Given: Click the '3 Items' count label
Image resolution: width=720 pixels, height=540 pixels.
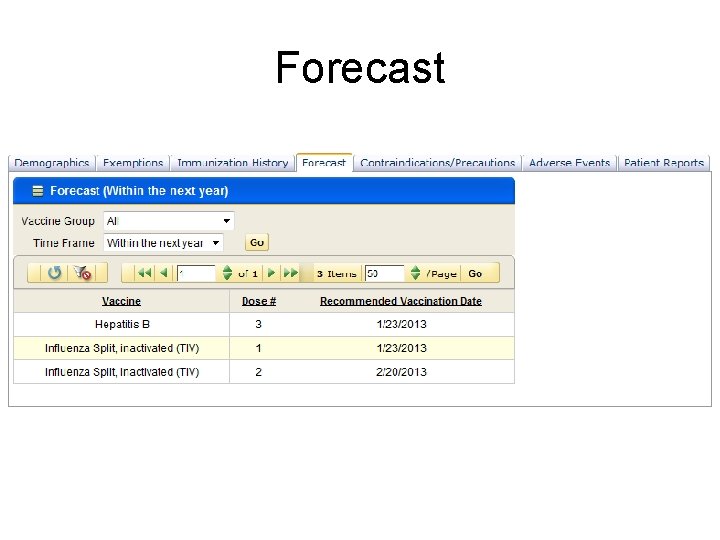Looking at the screenshot, I should pyautogui.click(x=337, y=274).
